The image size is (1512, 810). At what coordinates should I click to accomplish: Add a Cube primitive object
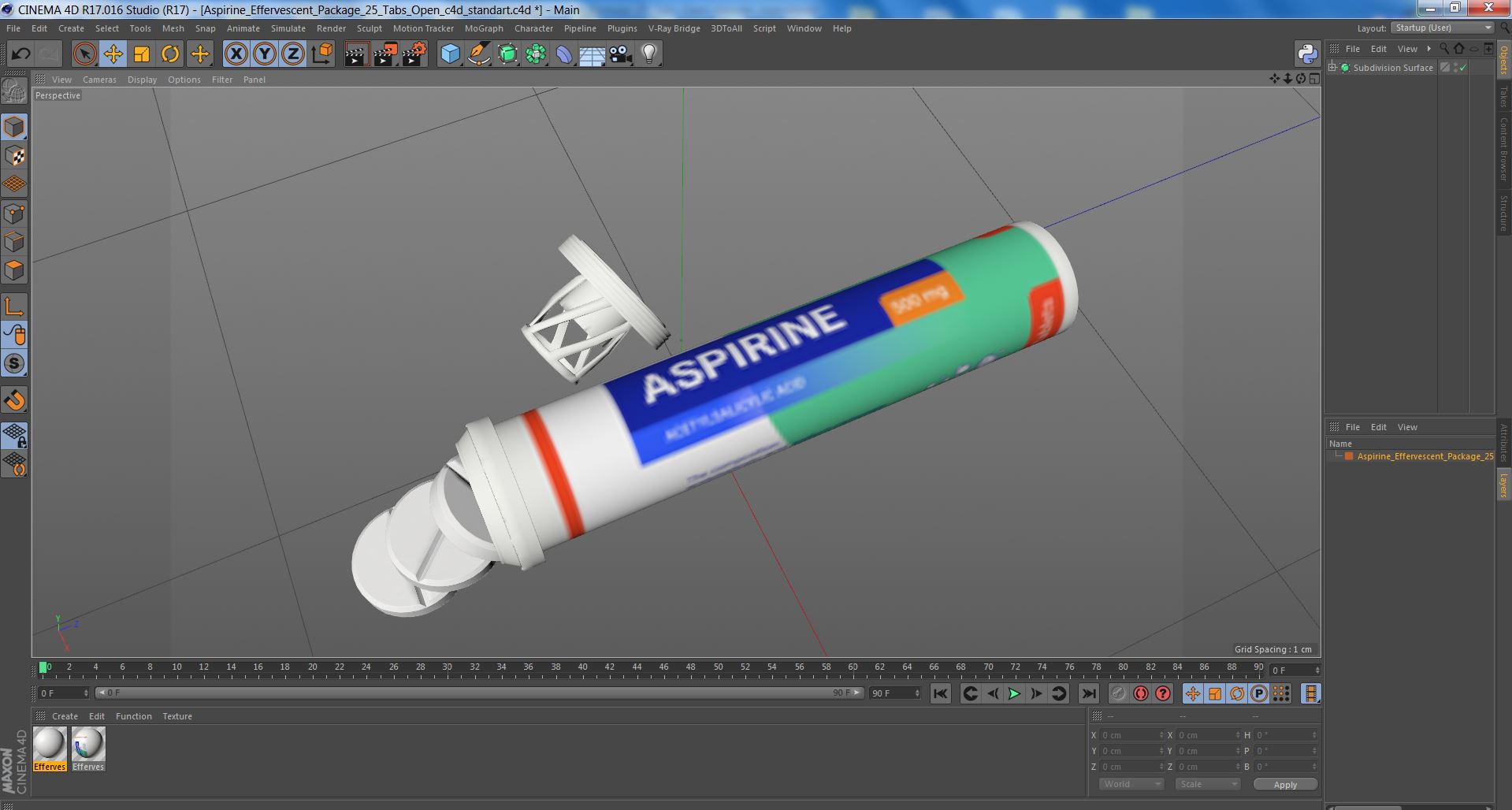coord(450,54)
